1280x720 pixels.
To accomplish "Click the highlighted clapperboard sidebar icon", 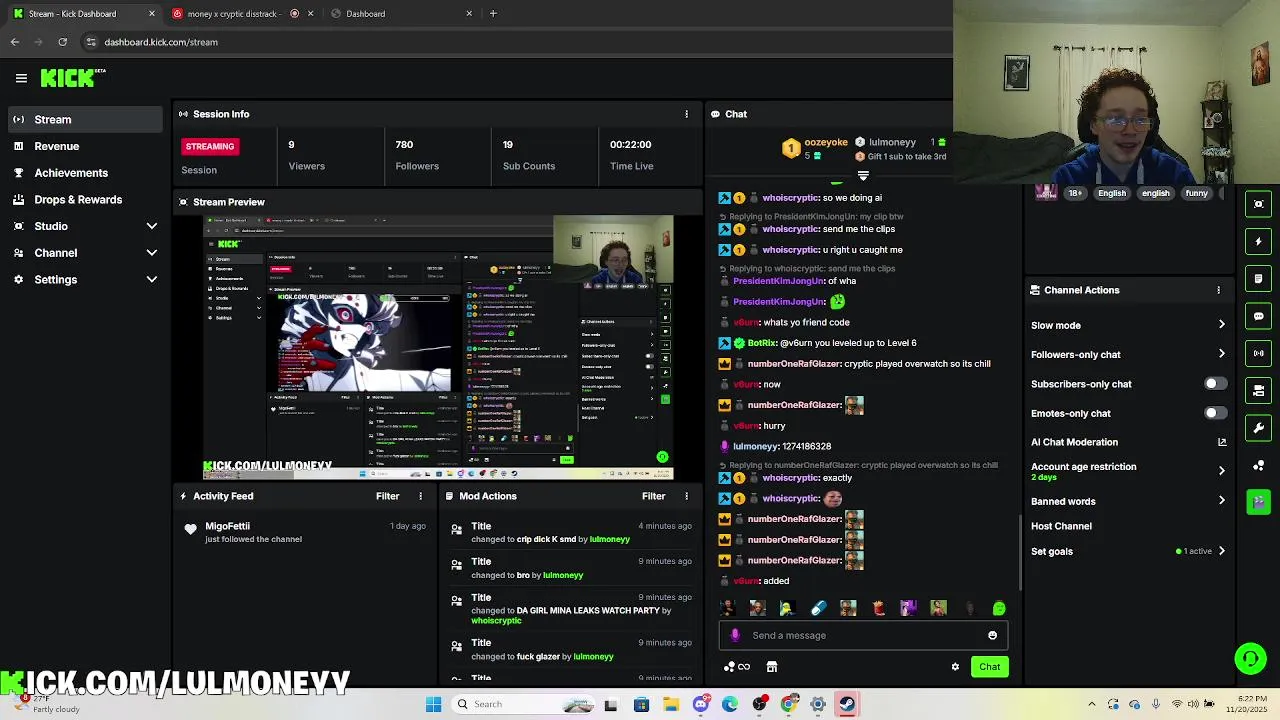I will (1259, 502).
